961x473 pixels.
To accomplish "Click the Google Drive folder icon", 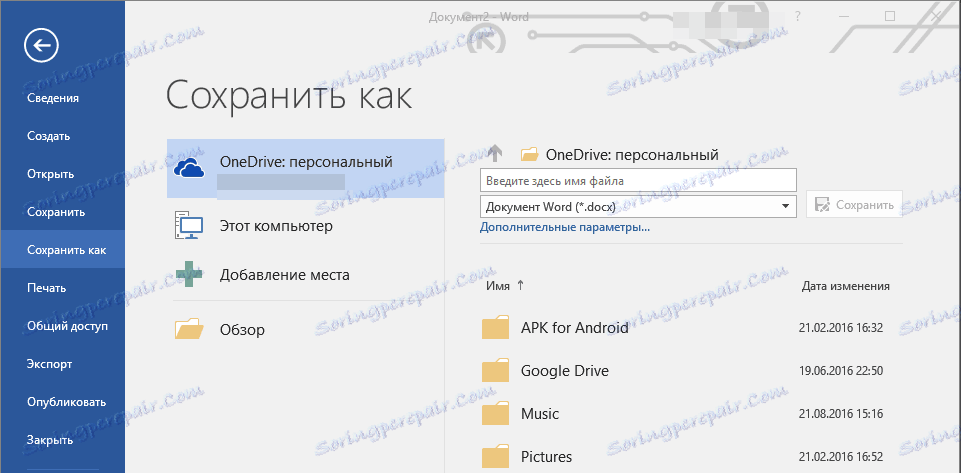I will (495, 371).
